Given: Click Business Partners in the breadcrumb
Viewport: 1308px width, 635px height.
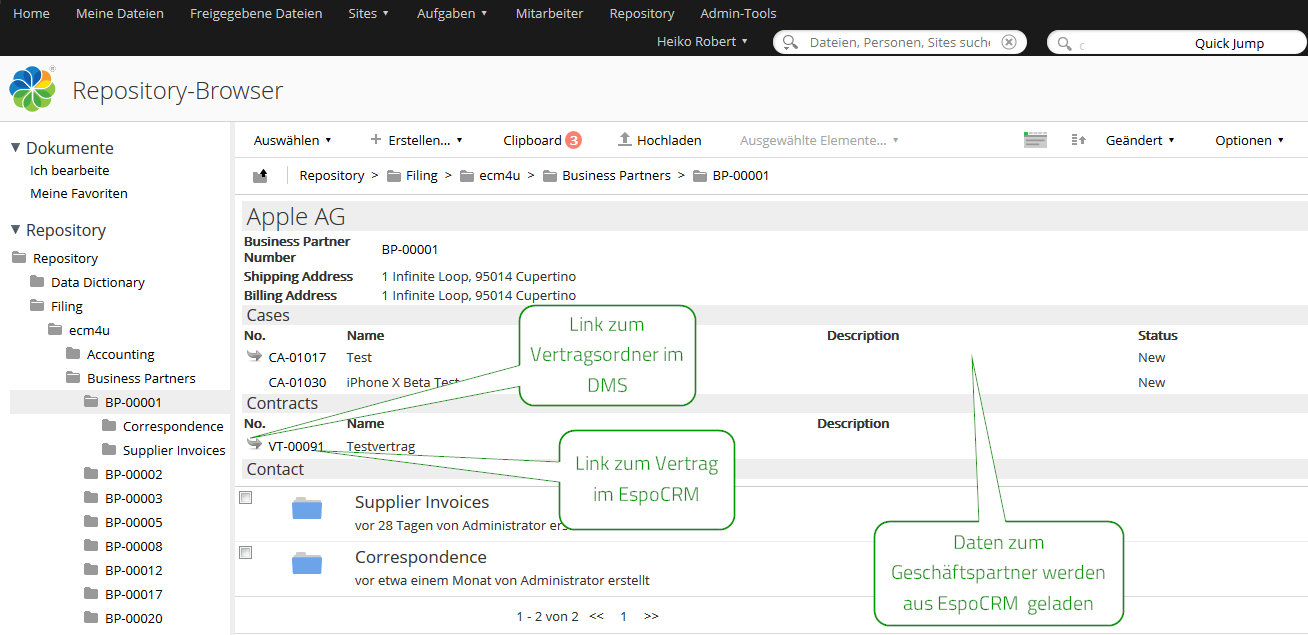Looking at the screenshot, I should coord(616,176).
